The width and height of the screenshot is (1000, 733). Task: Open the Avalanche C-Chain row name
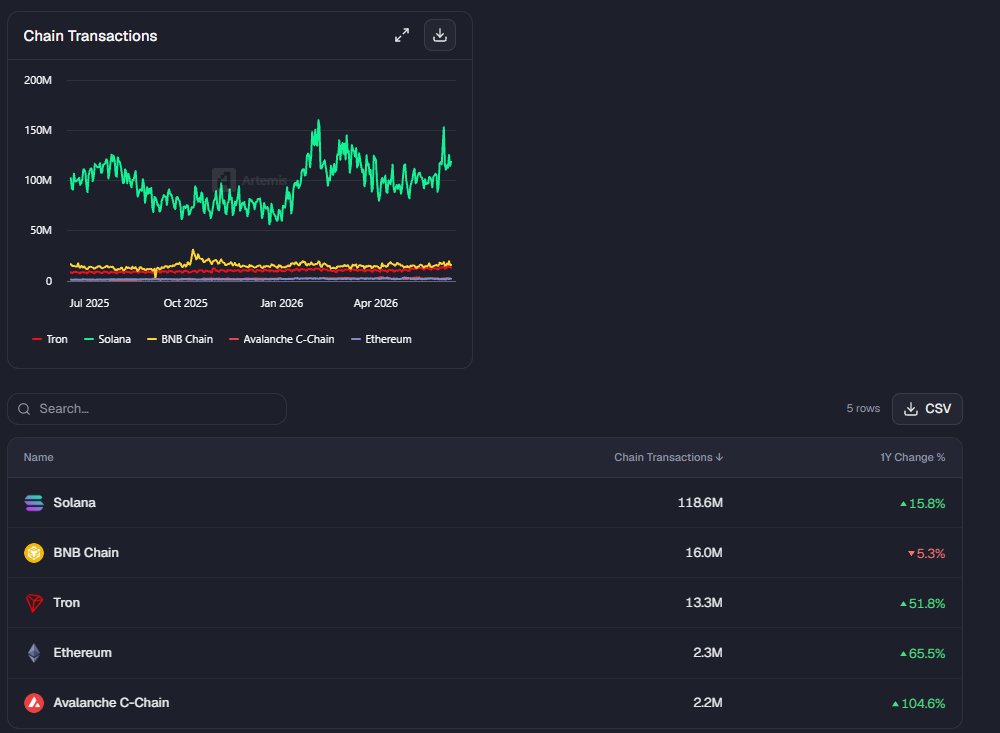(x=111, y=702)
